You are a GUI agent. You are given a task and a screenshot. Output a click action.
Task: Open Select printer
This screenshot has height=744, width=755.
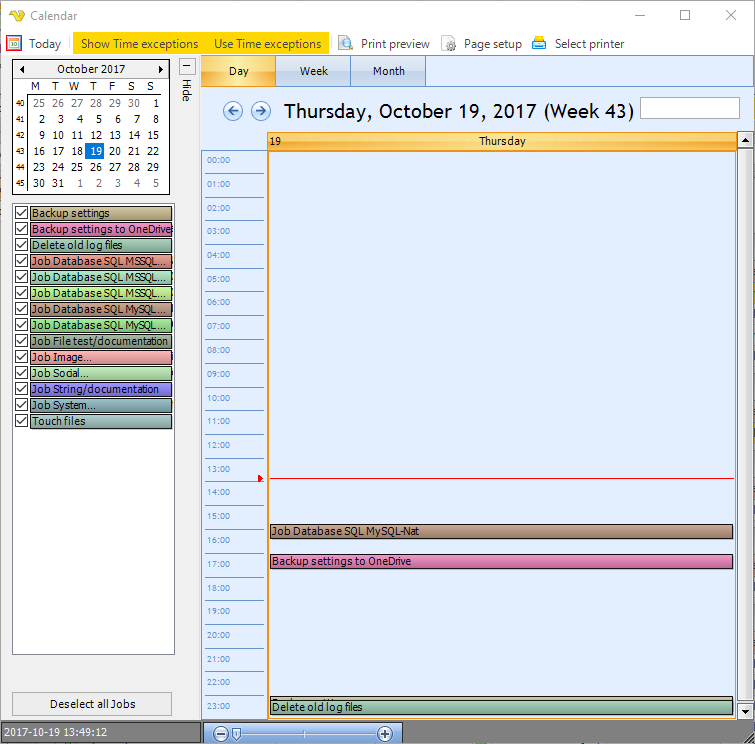click(589, 44)
